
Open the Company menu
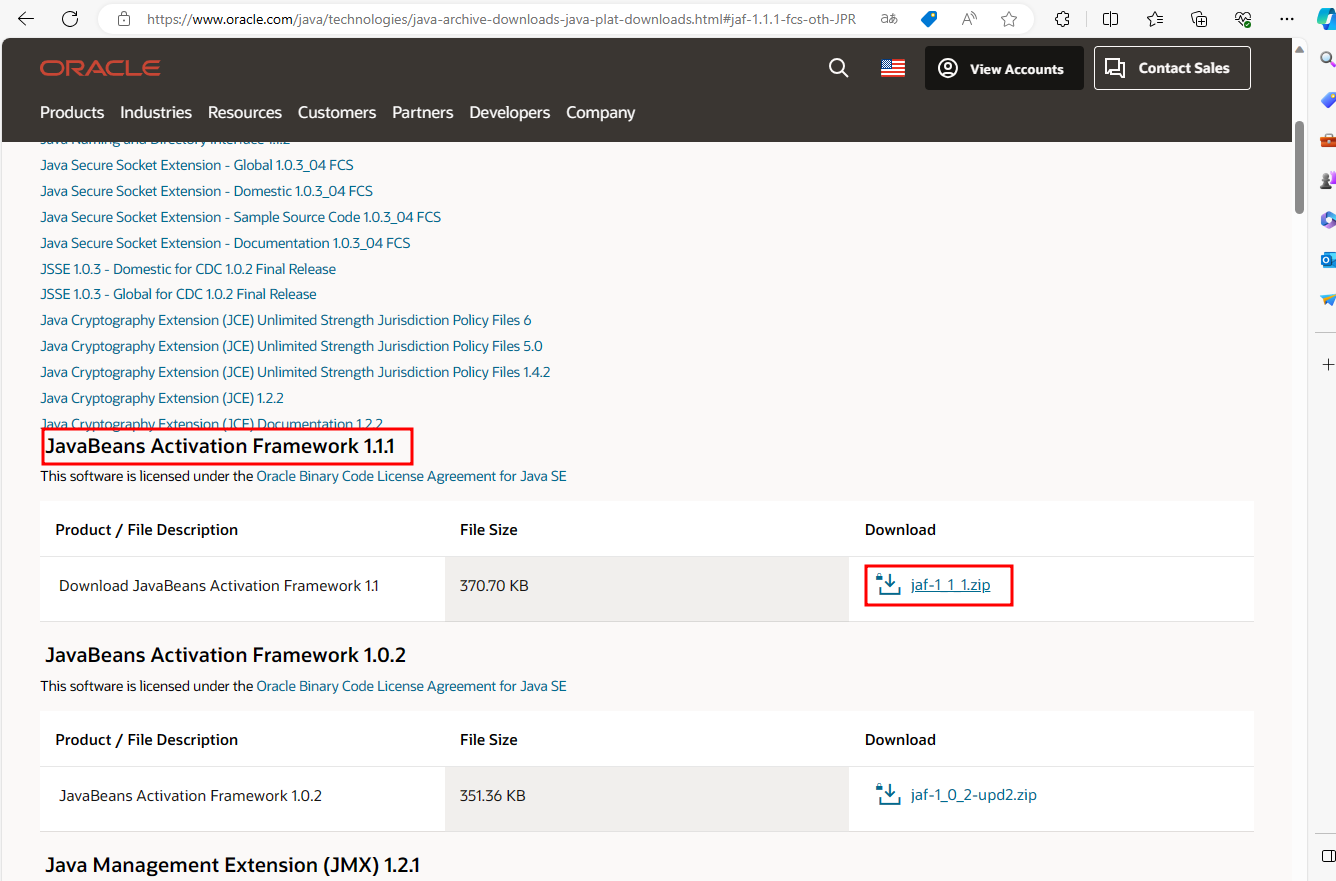[x=601, y=112]
